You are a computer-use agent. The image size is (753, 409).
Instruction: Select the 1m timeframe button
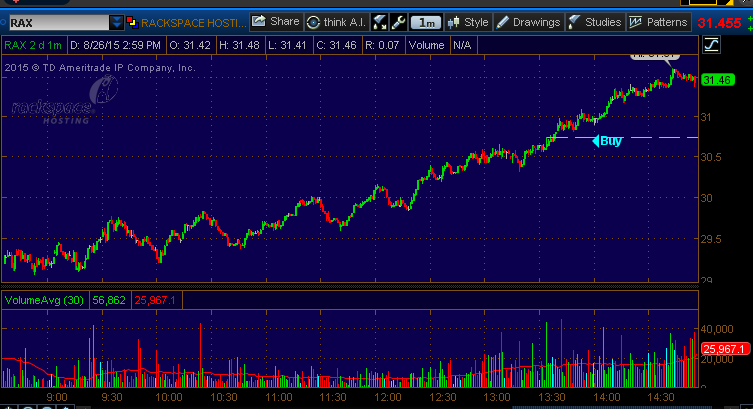pos(427,21)
